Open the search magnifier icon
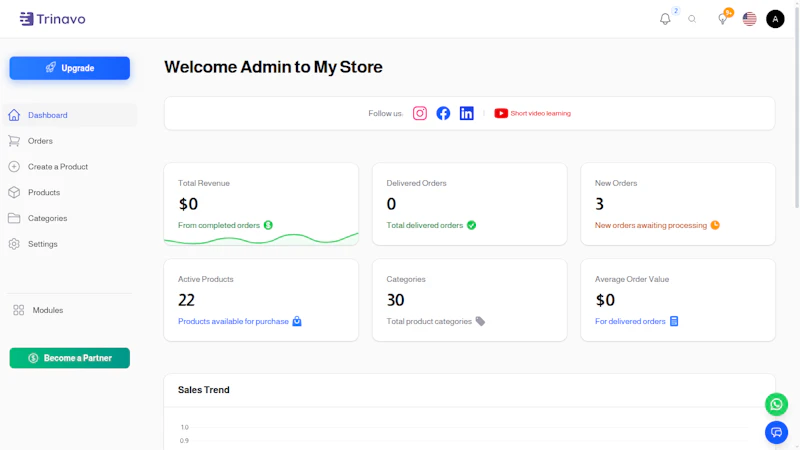 [x=692, y=19]
